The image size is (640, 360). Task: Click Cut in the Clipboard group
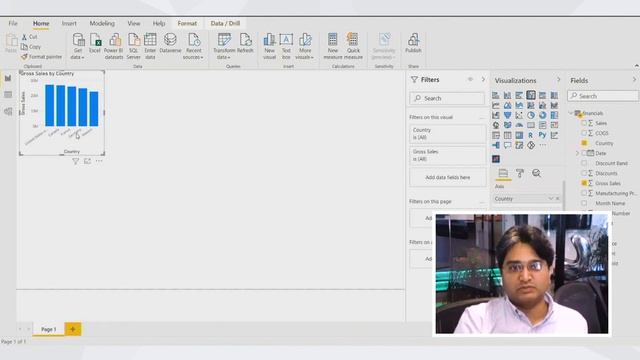tap(29, 37)
